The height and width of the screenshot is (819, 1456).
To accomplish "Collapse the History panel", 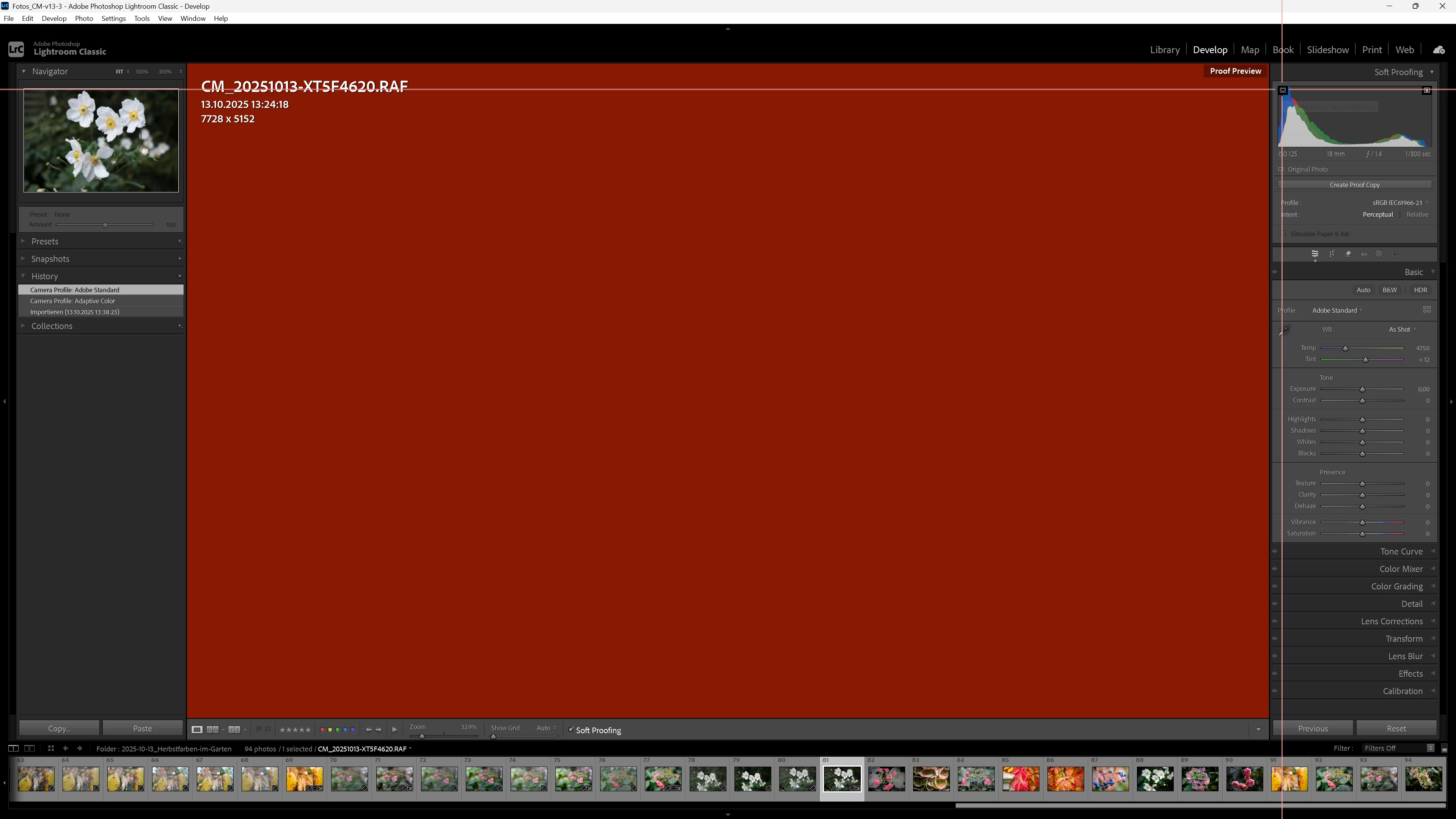I will point(23,276).
